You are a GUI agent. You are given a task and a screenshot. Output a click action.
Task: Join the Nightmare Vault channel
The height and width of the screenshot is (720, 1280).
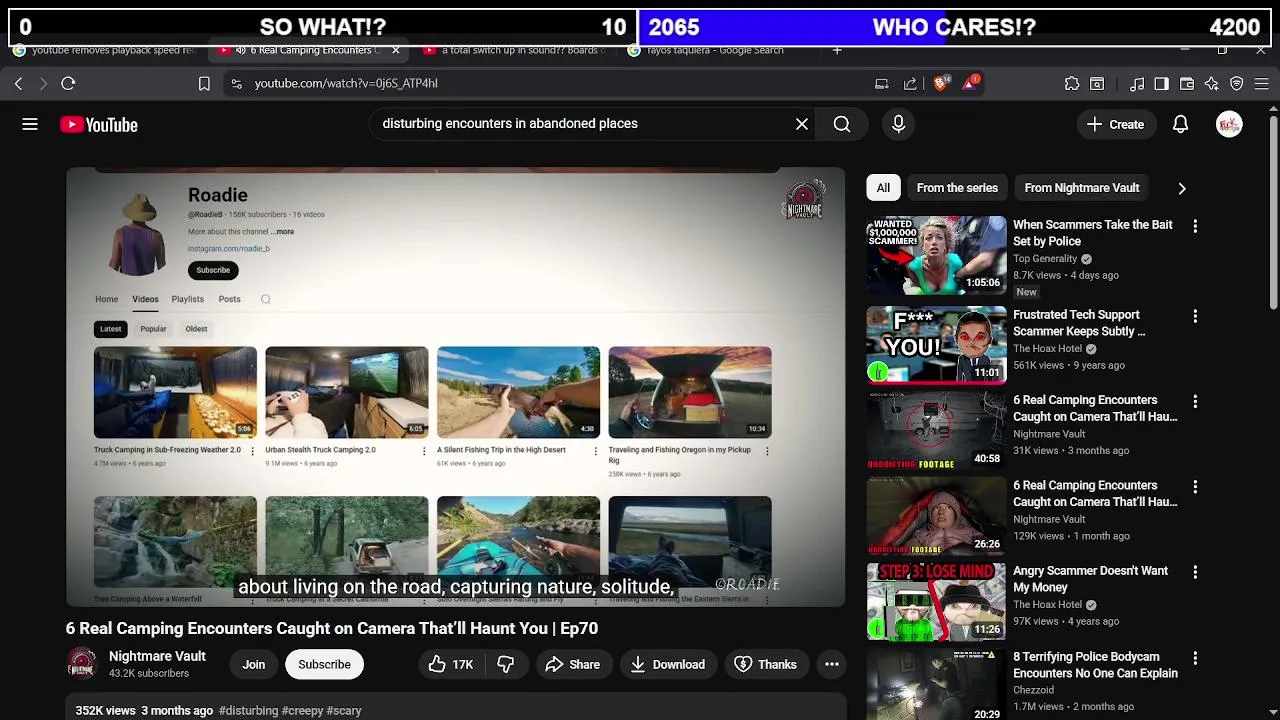tap(254, 664)
